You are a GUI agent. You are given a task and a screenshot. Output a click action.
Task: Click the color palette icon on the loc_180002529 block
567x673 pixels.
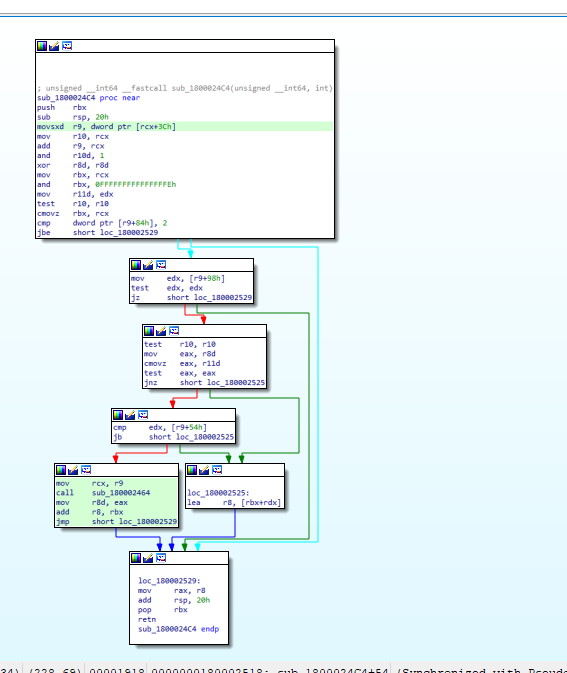pyautogui.click(x=136, y=558)
